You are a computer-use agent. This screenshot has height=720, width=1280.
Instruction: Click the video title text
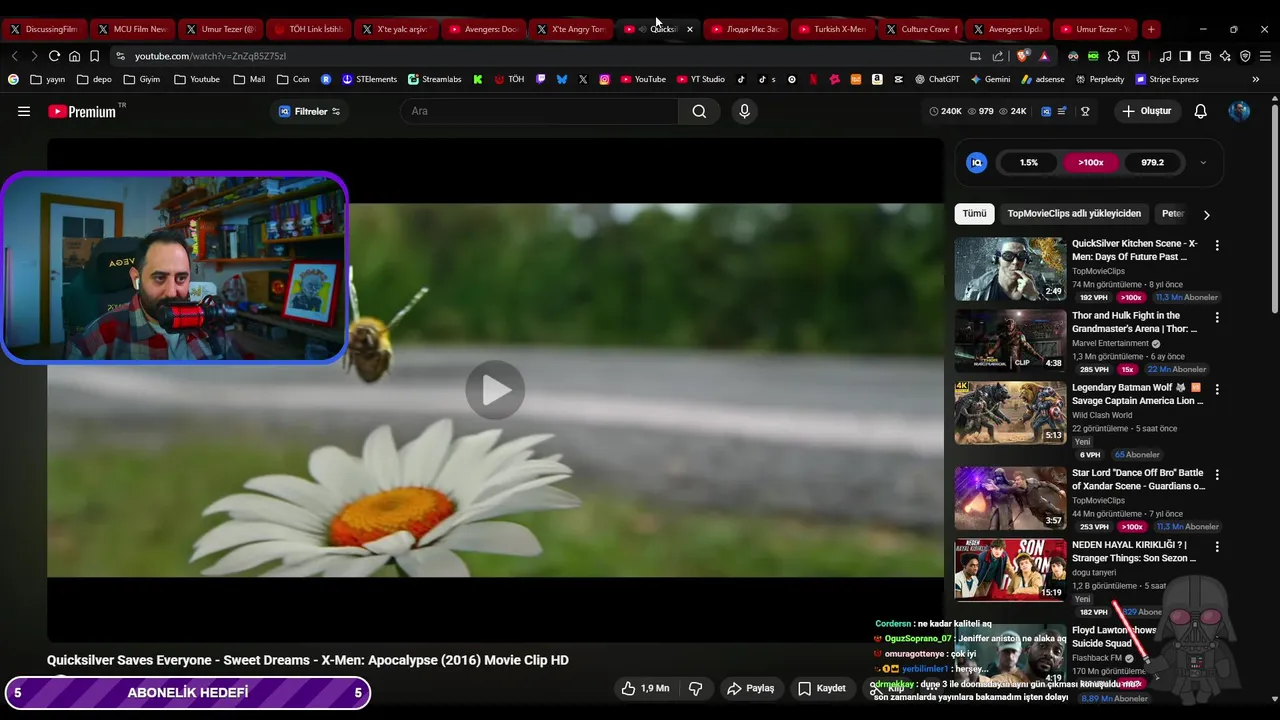[x=307, y=660]
